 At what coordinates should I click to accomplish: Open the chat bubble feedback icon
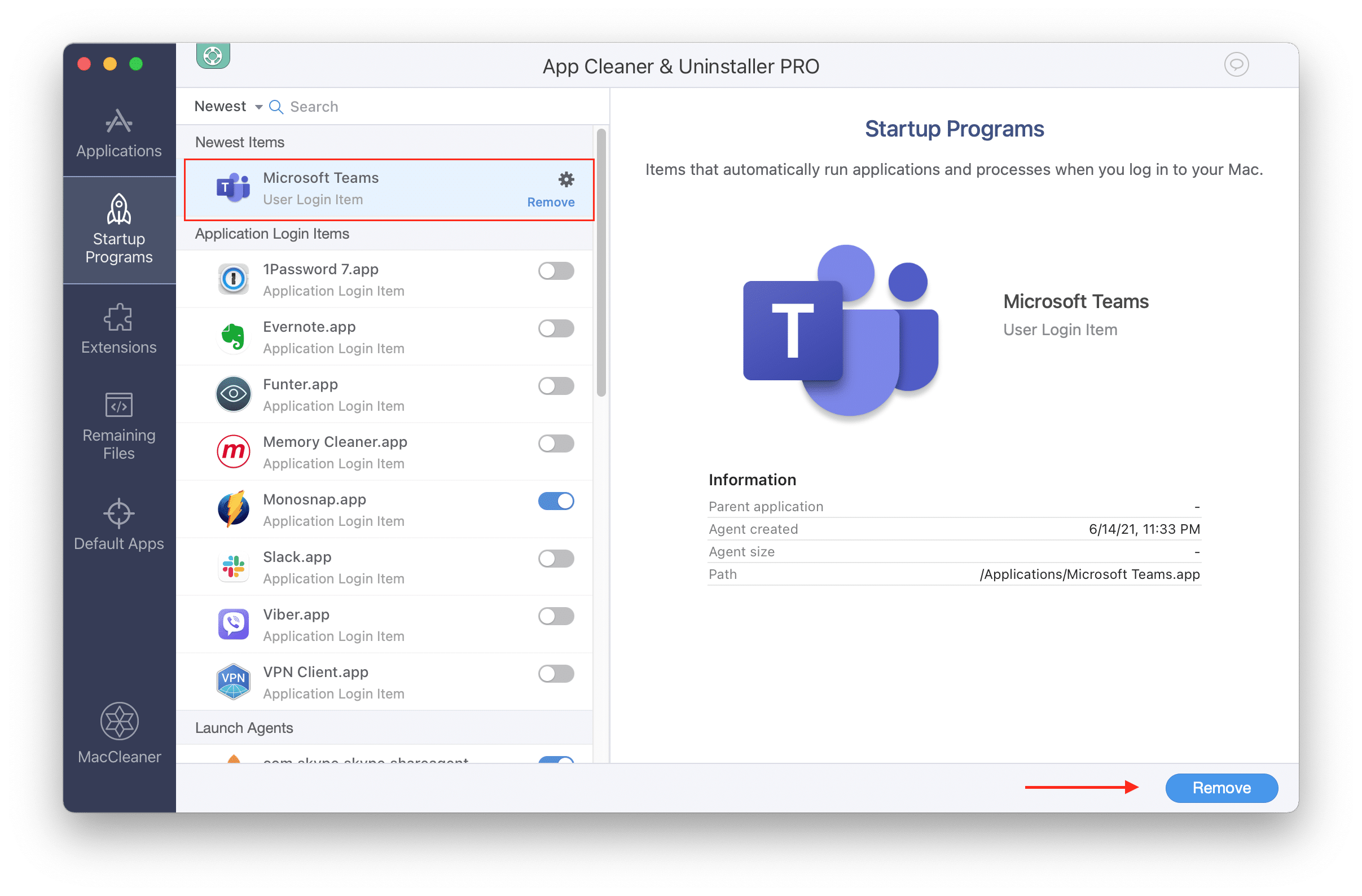[1236, 64]
